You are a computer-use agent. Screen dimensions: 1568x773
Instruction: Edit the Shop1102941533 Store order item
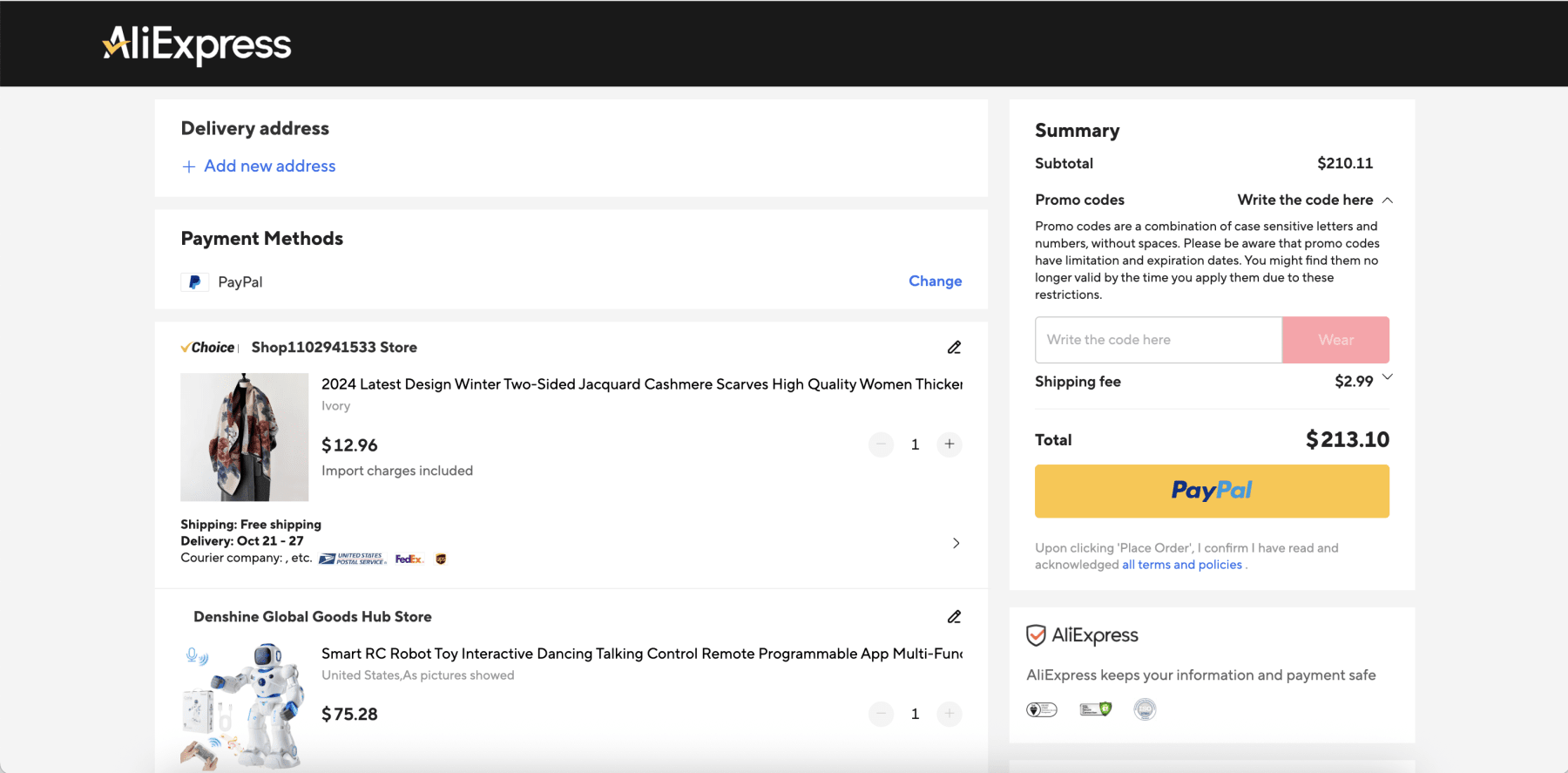[954, 348]
